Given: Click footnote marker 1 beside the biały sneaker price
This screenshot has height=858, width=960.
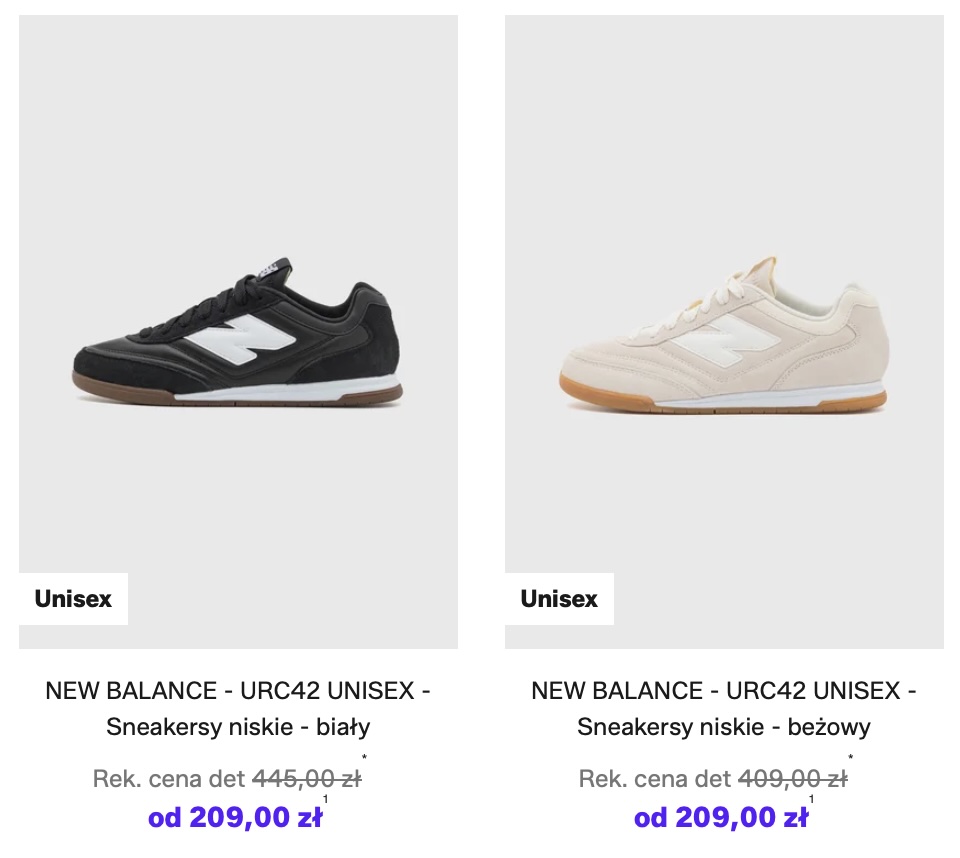Looking at the screenshot, I should (x=326, y=800).
